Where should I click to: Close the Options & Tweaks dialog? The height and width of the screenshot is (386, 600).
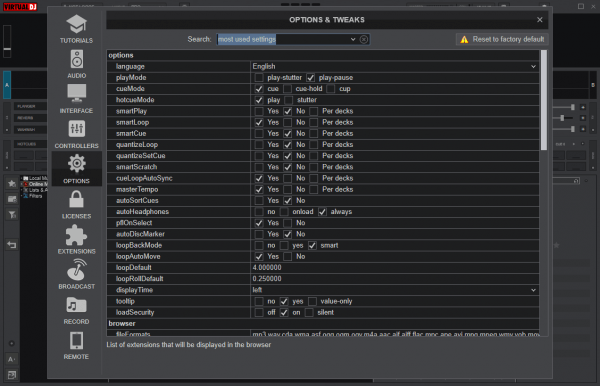click(x=540, y=20)
